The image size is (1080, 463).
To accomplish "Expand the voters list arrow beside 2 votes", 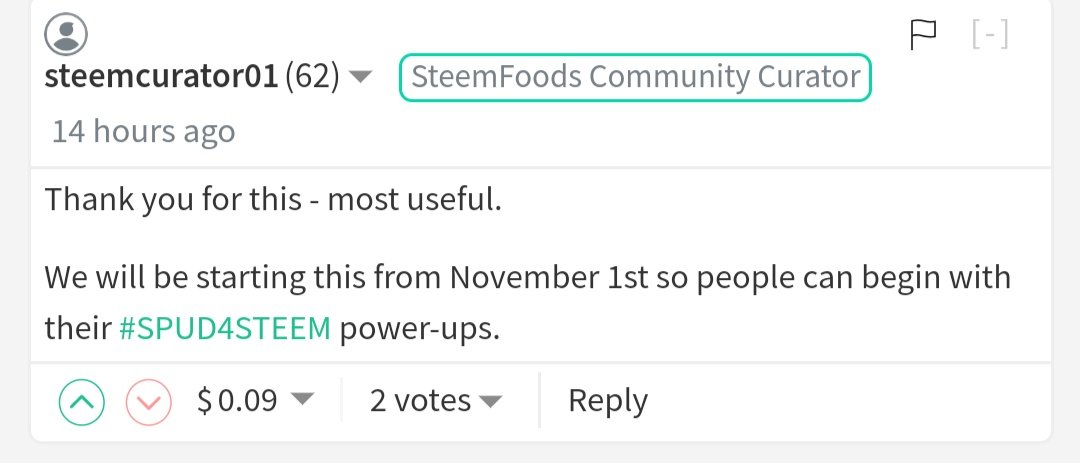I will click(490, 400).
